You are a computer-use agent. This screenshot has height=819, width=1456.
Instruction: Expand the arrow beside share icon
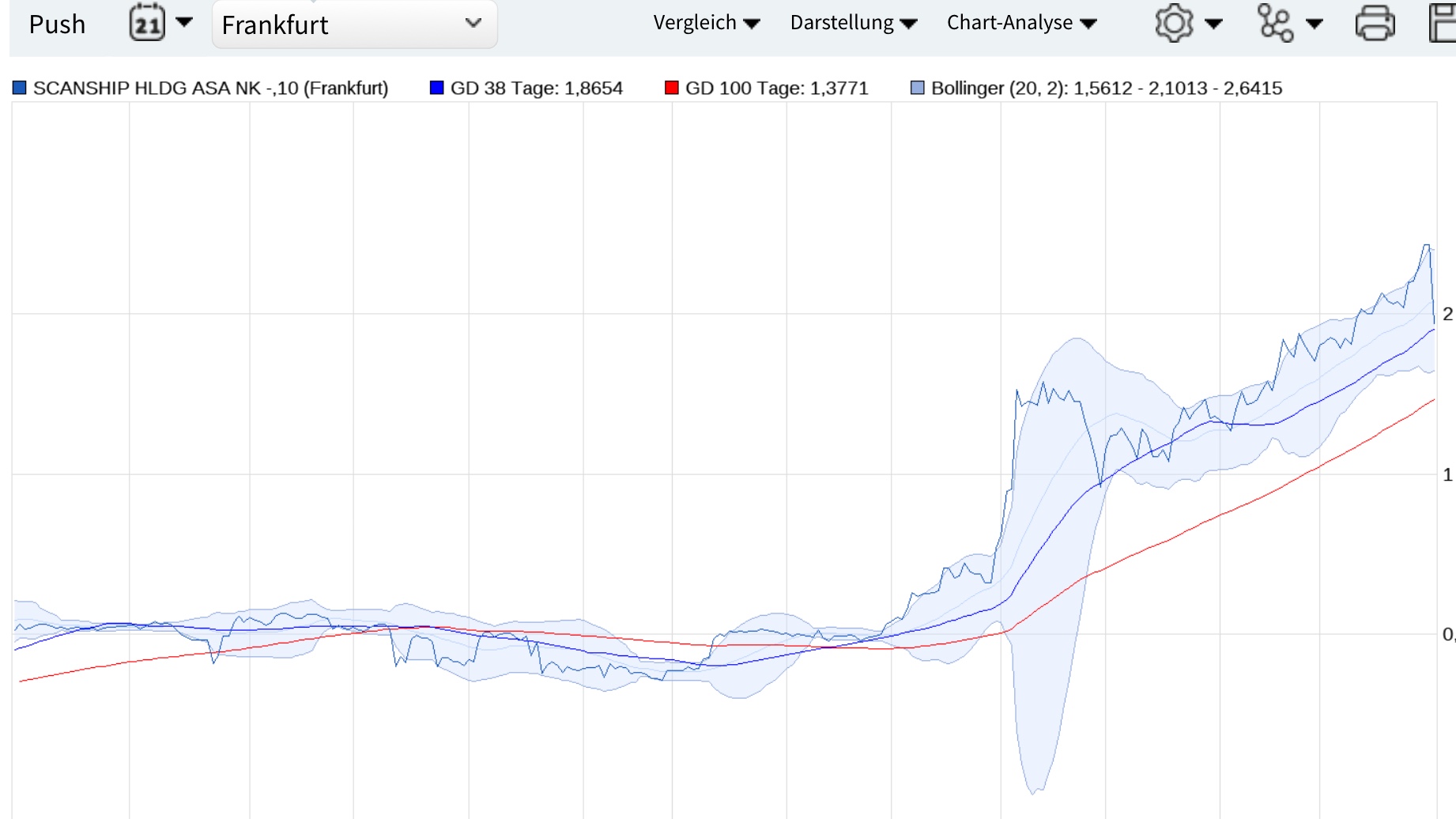pyautogui.click(x=1315, y=24)
